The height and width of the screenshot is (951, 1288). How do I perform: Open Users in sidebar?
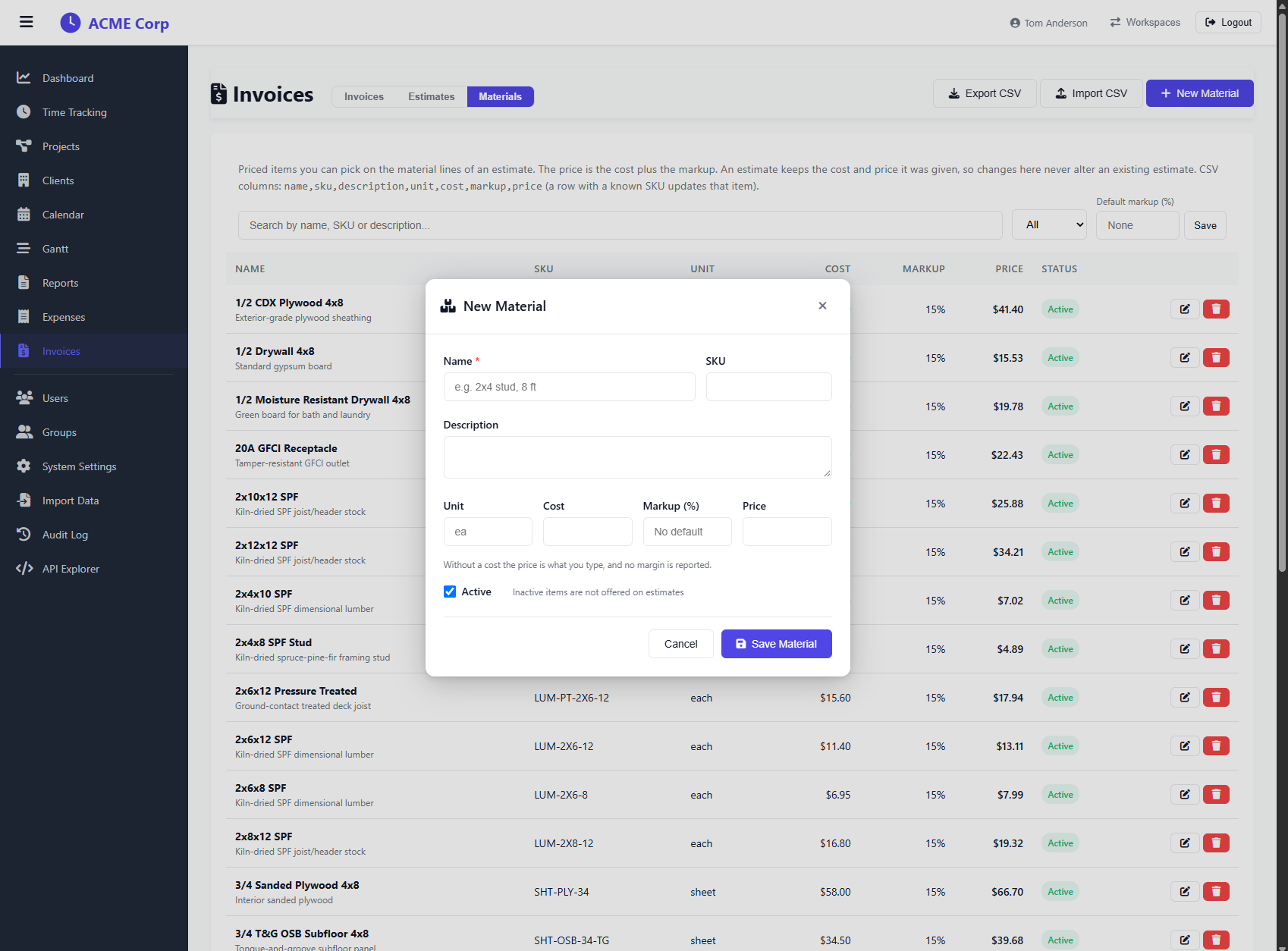point(94,398)
